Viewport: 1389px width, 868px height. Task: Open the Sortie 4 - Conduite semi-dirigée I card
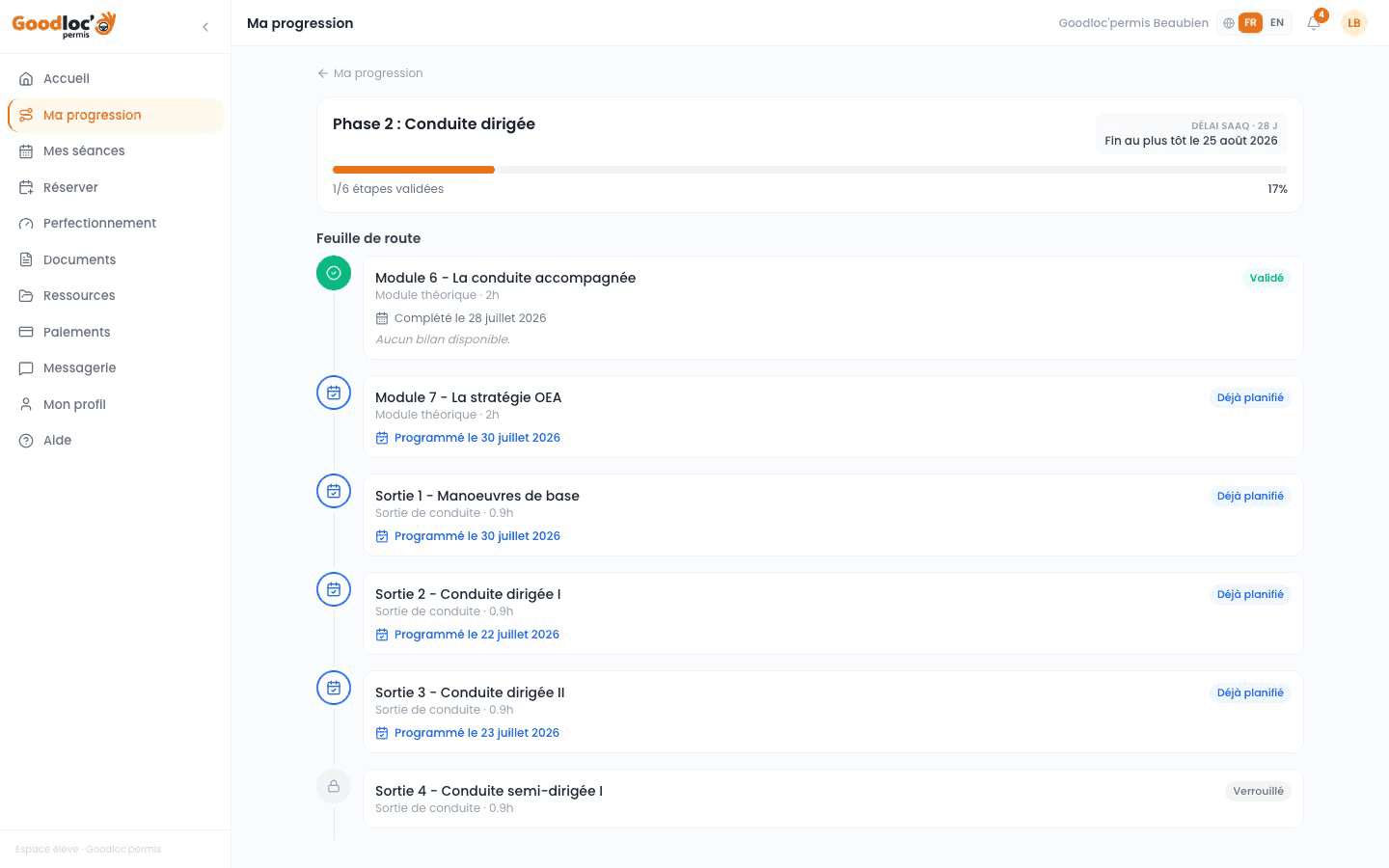(x=833, y=799)
